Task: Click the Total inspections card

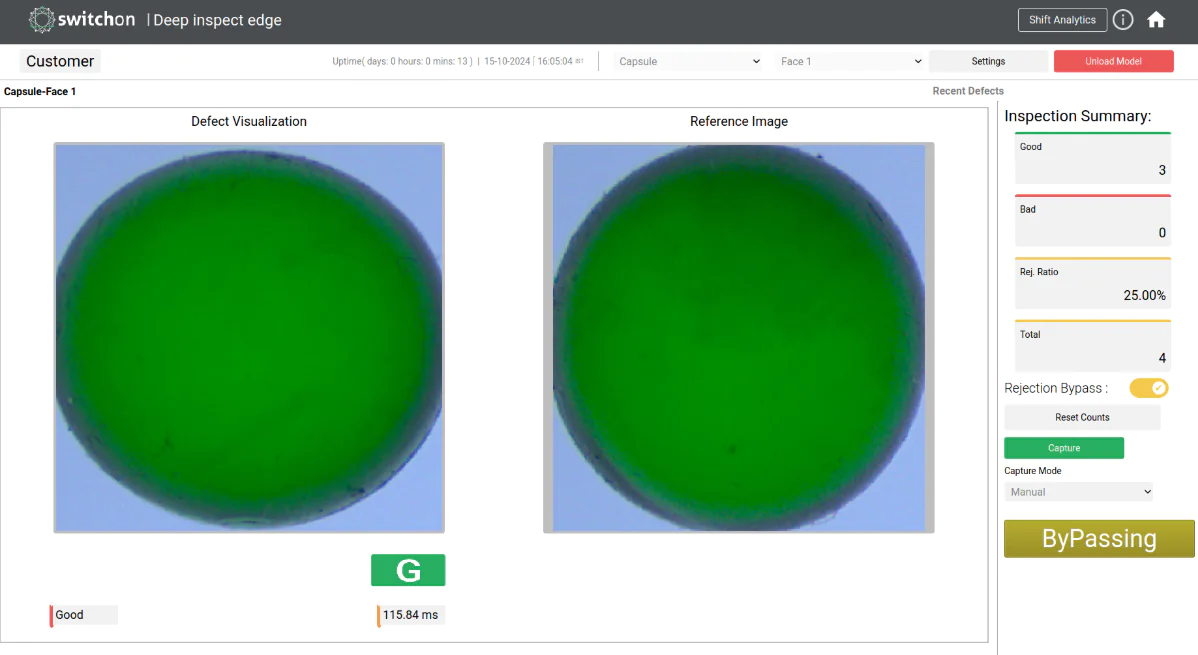Action: tap(1092, 346)
